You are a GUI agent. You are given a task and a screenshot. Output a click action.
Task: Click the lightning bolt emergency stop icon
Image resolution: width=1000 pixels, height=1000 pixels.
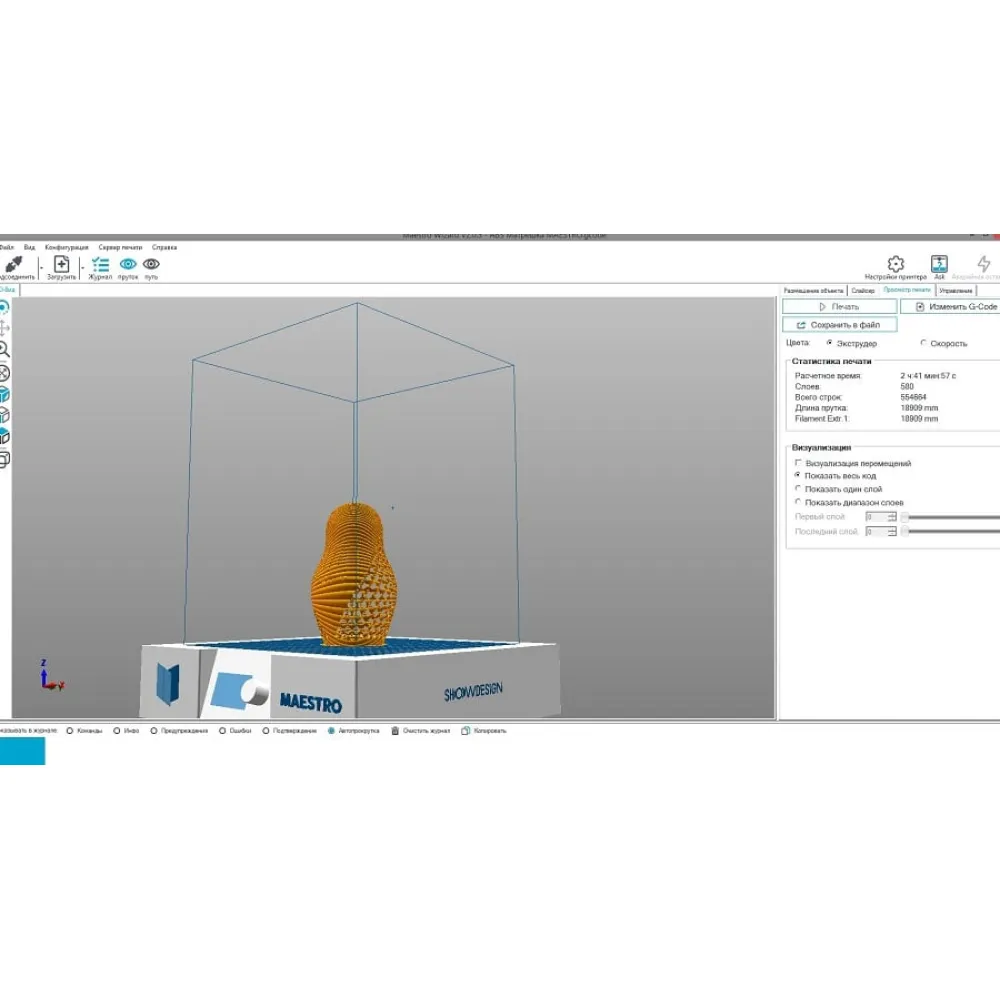point(983,263)
